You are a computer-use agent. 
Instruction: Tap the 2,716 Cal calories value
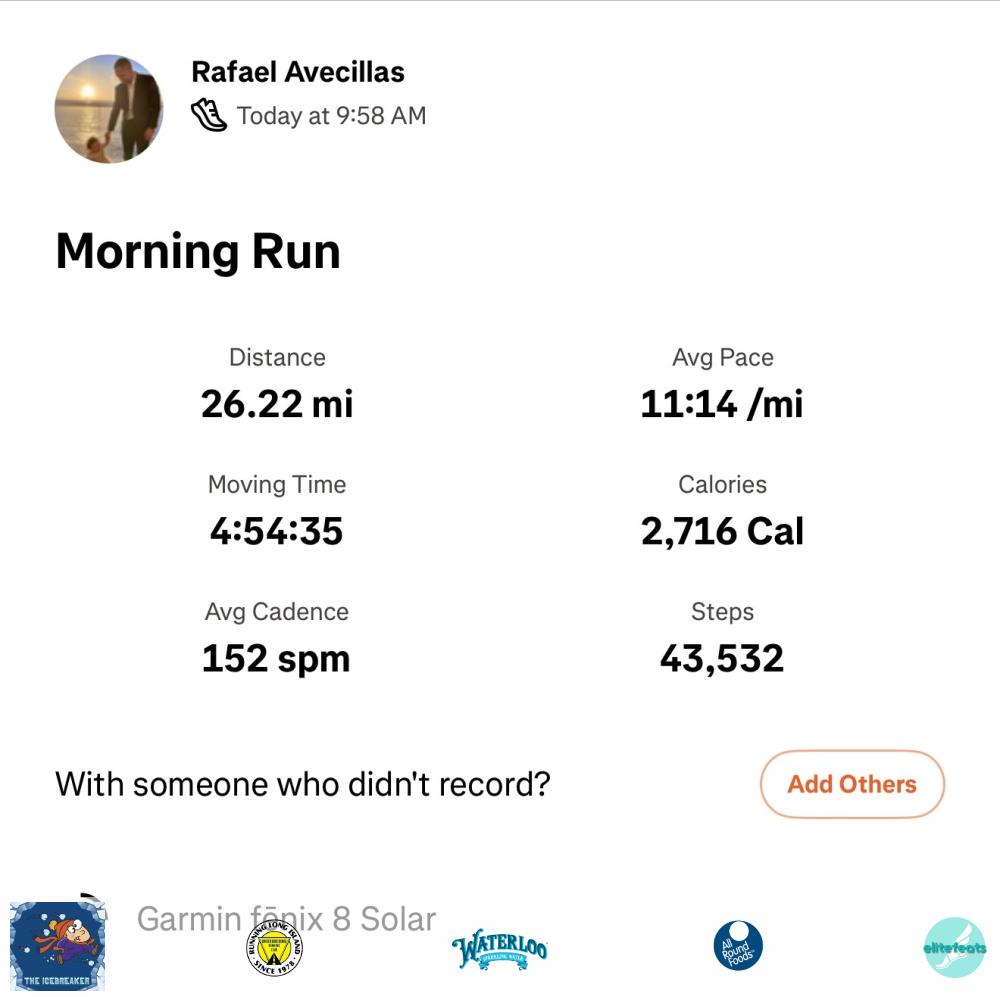point(722,531)
